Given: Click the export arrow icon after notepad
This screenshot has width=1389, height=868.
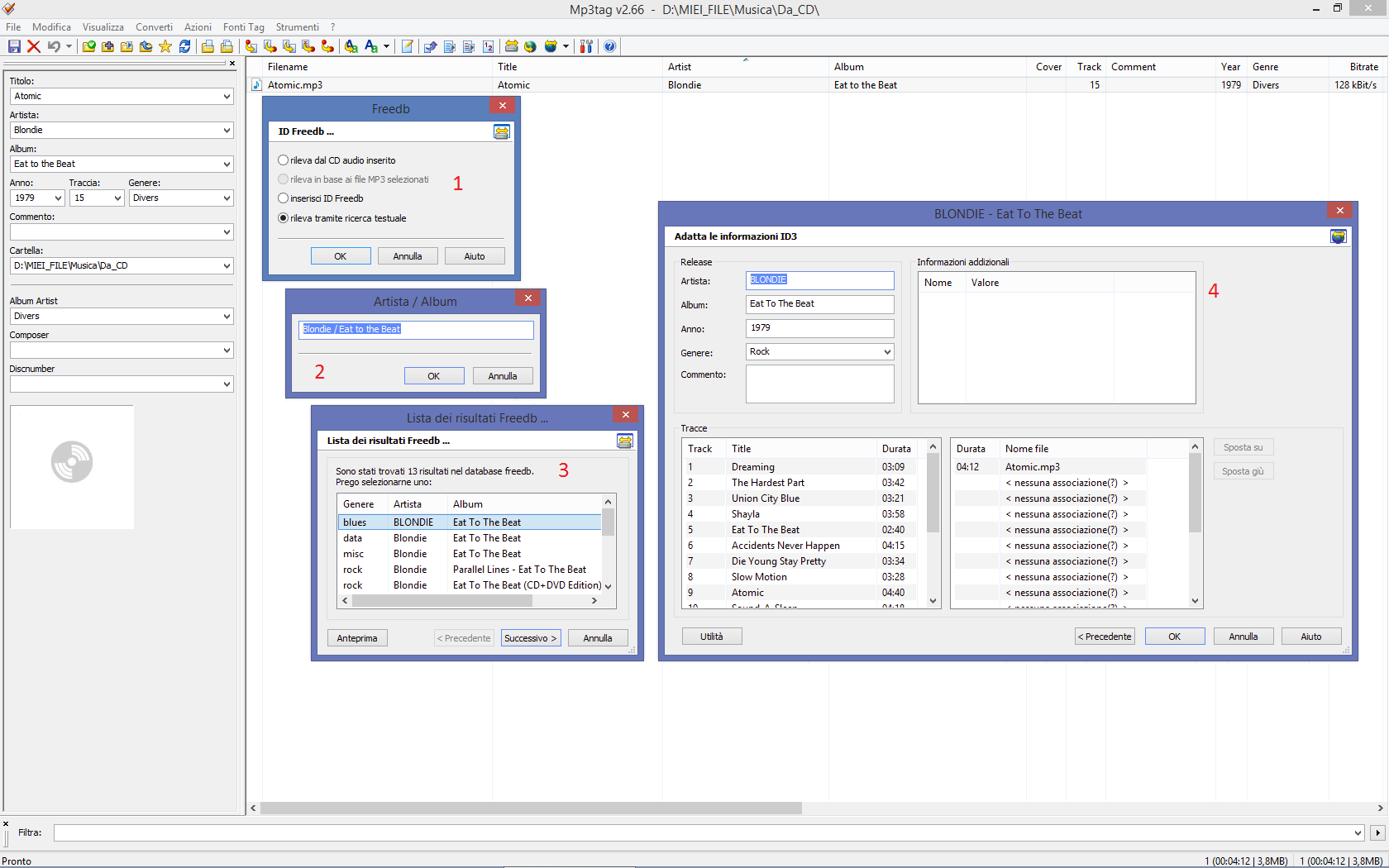Looking at the screenshot, I should pos(431,46).
